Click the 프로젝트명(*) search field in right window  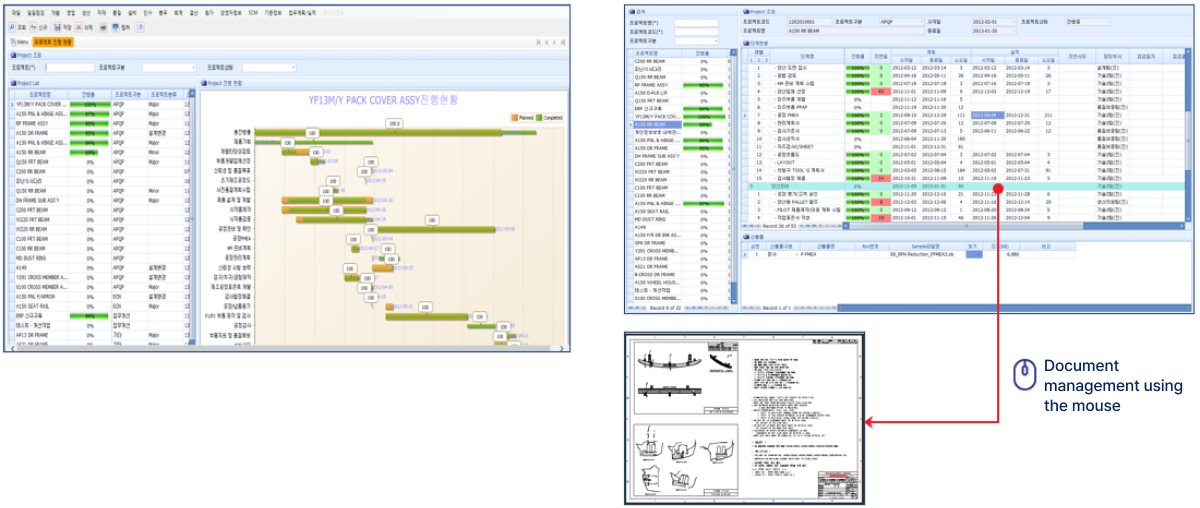[x=696, y=22]
